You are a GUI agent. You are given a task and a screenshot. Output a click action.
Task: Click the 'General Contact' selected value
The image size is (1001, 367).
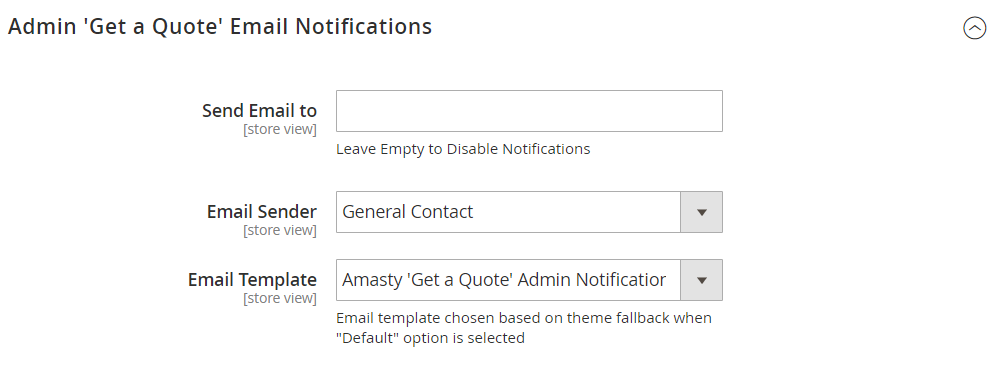pos(408,212)
